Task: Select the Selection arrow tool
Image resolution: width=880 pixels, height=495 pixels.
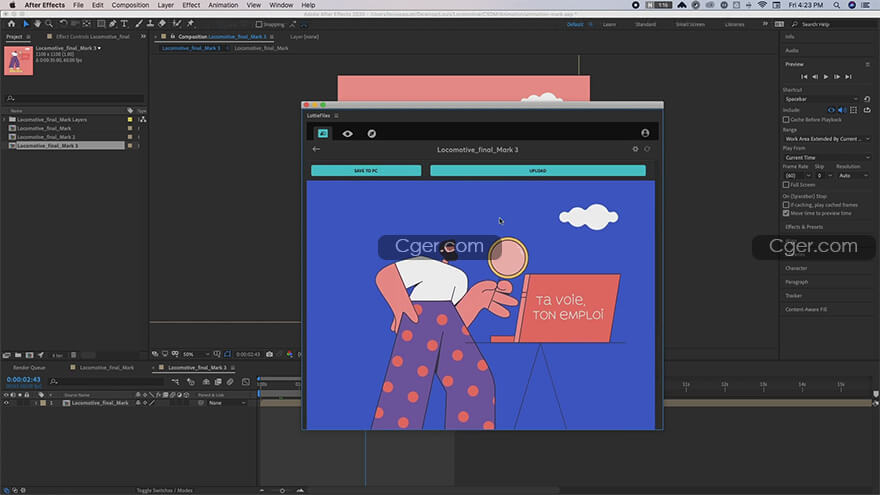Action: coord(26,24)
